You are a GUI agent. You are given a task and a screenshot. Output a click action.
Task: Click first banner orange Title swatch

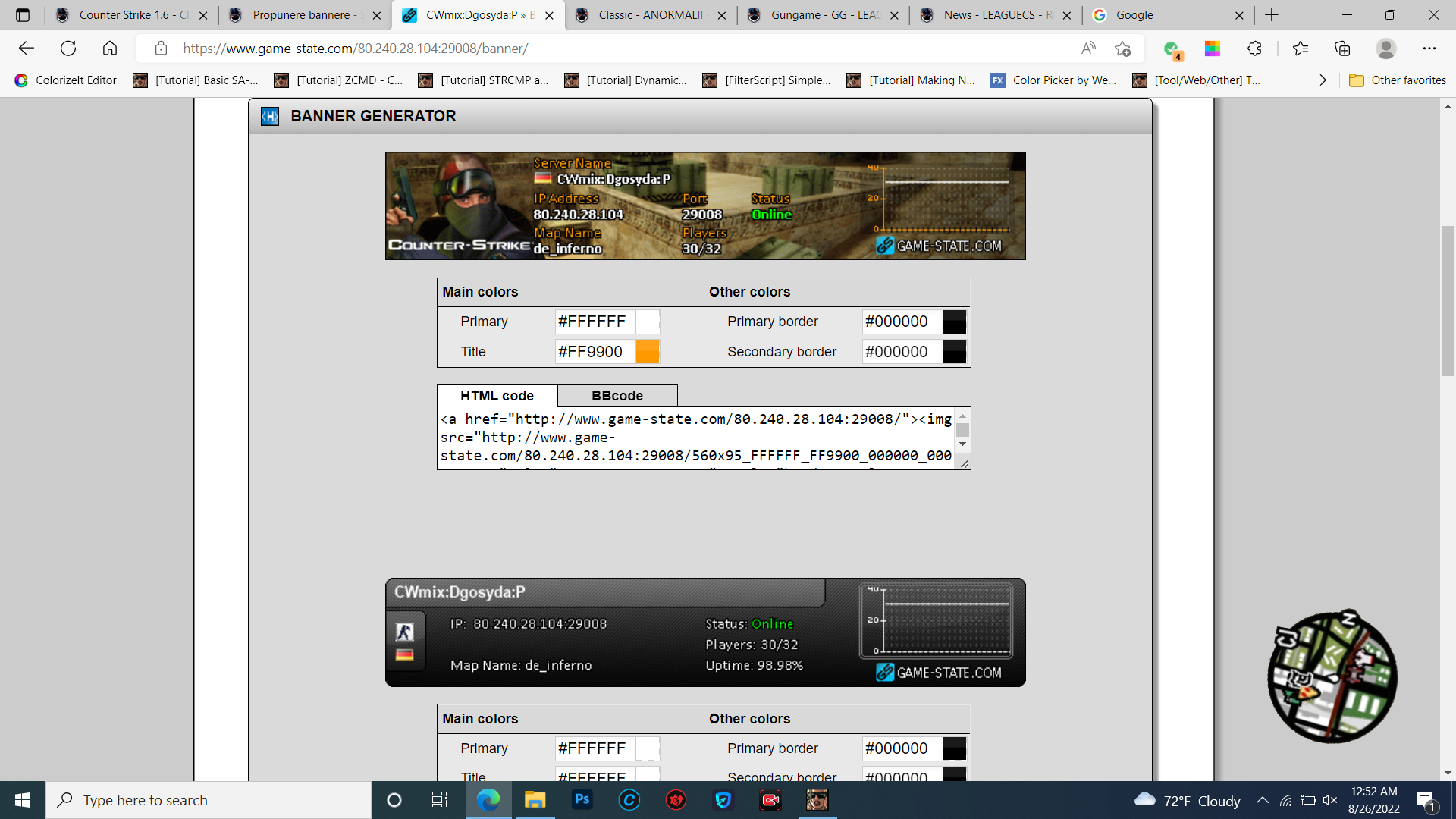(648, 352)
